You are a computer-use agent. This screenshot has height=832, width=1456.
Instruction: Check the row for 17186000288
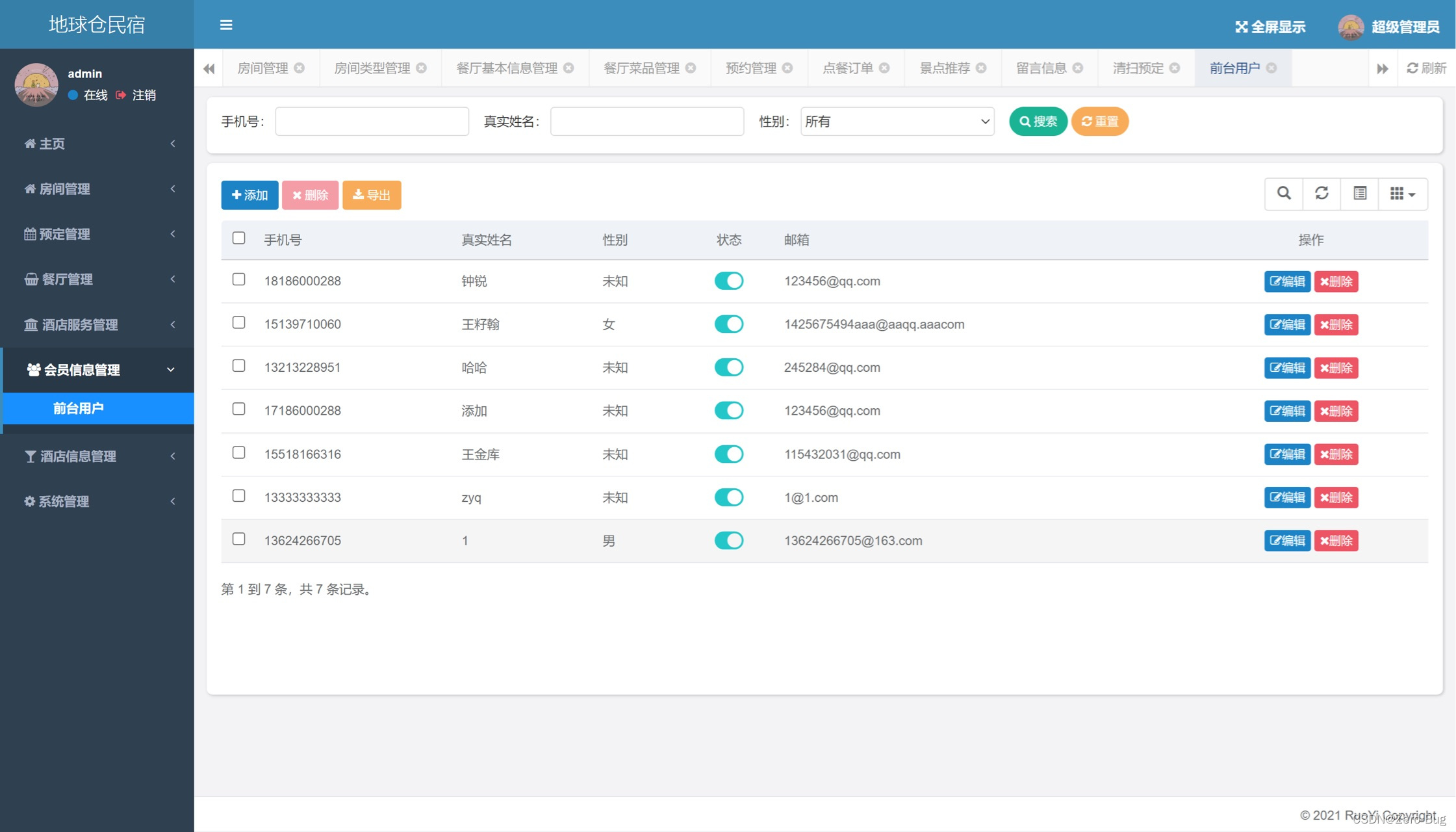tap(238, 409)
